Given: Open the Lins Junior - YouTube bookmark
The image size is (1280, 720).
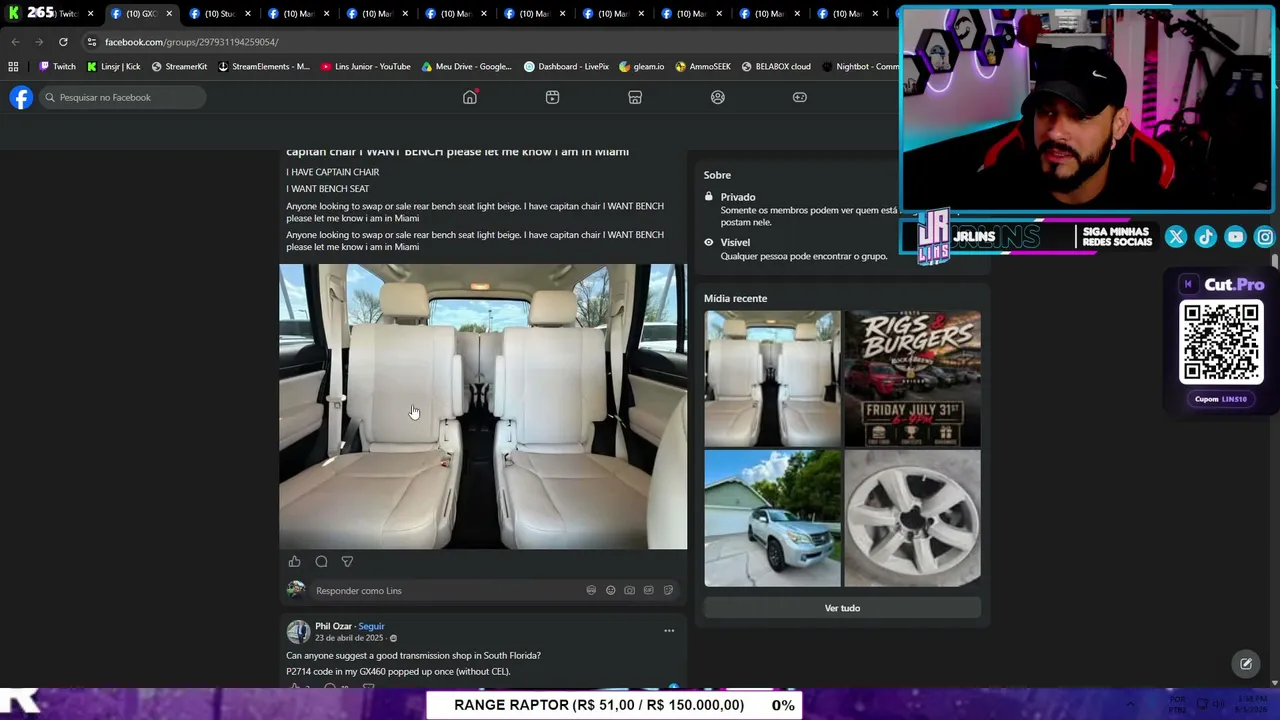Looking at the screenshot, I should point(365,67).
